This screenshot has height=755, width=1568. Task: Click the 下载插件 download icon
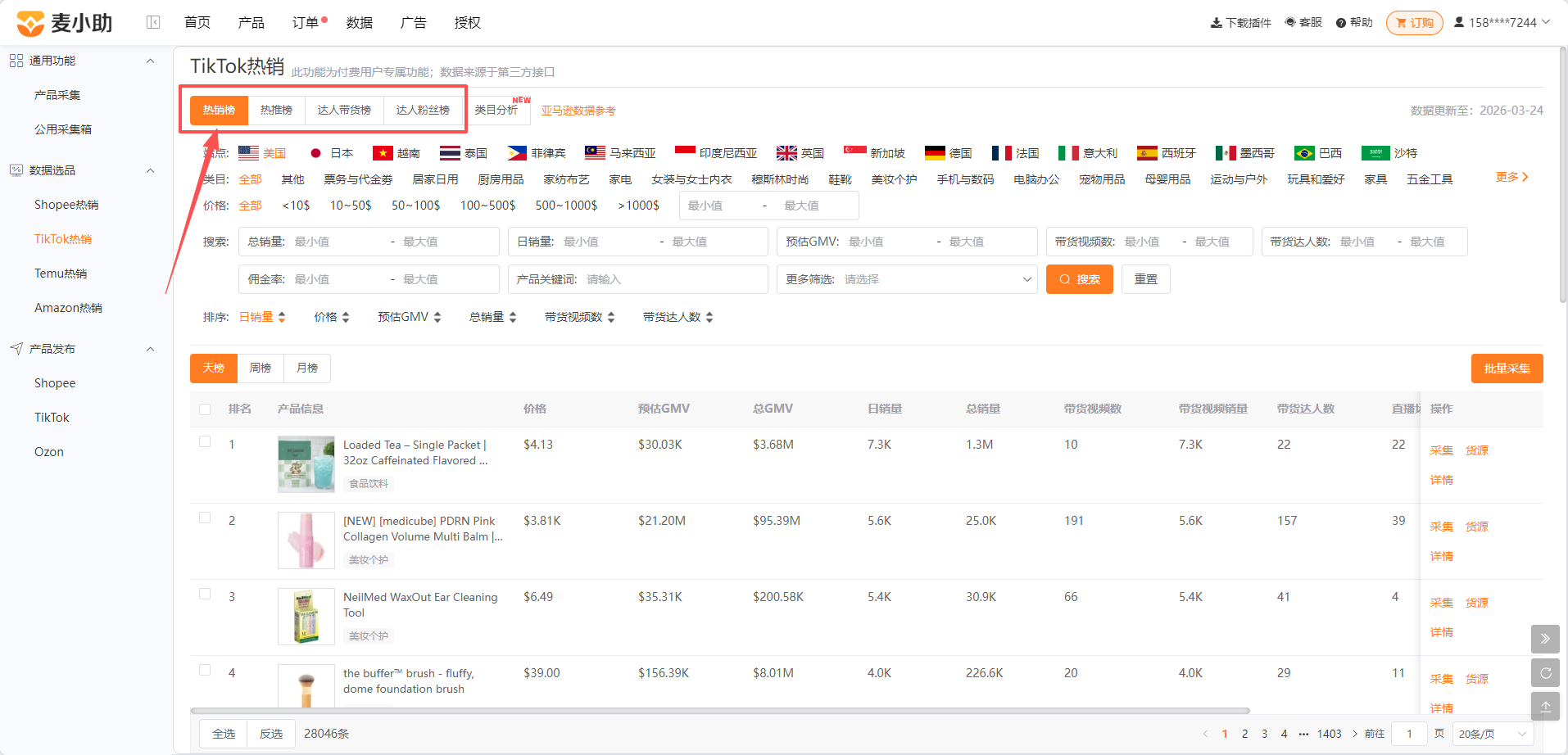1216,23
